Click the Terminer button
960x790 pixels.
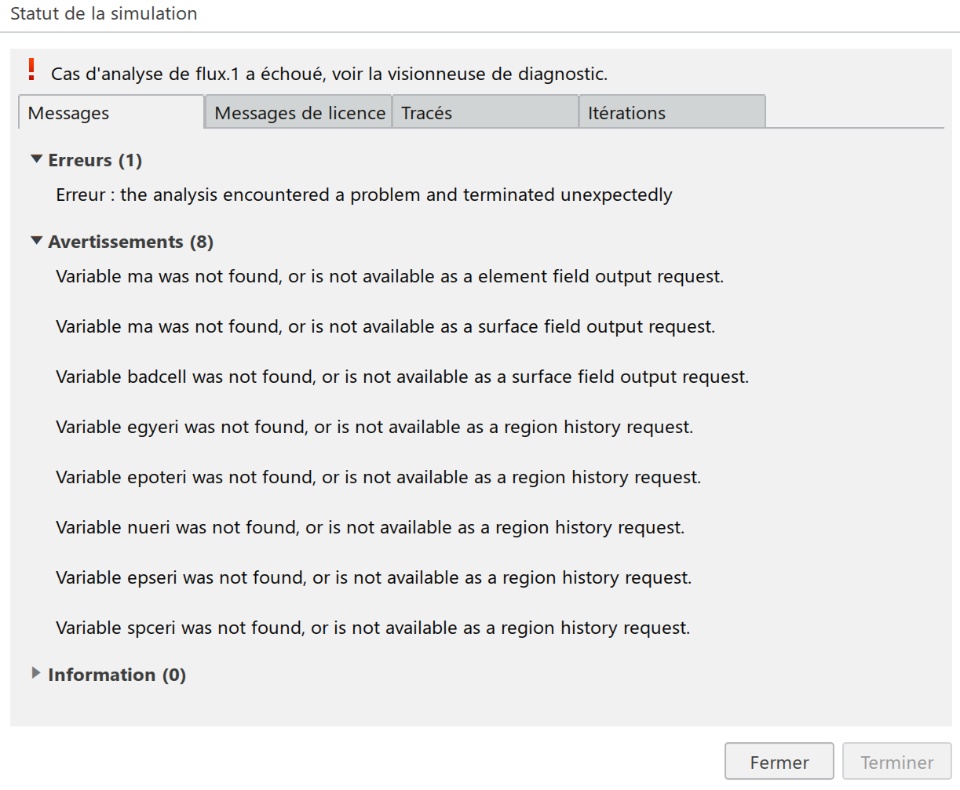[x=897, y=763]
